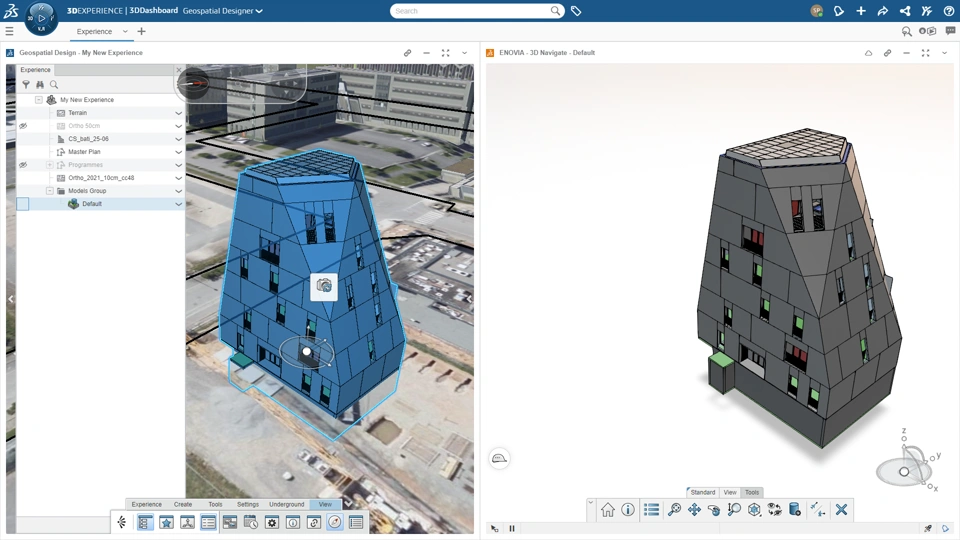Click the cloud icon in the ENOVIA widget header

(868, 53)
